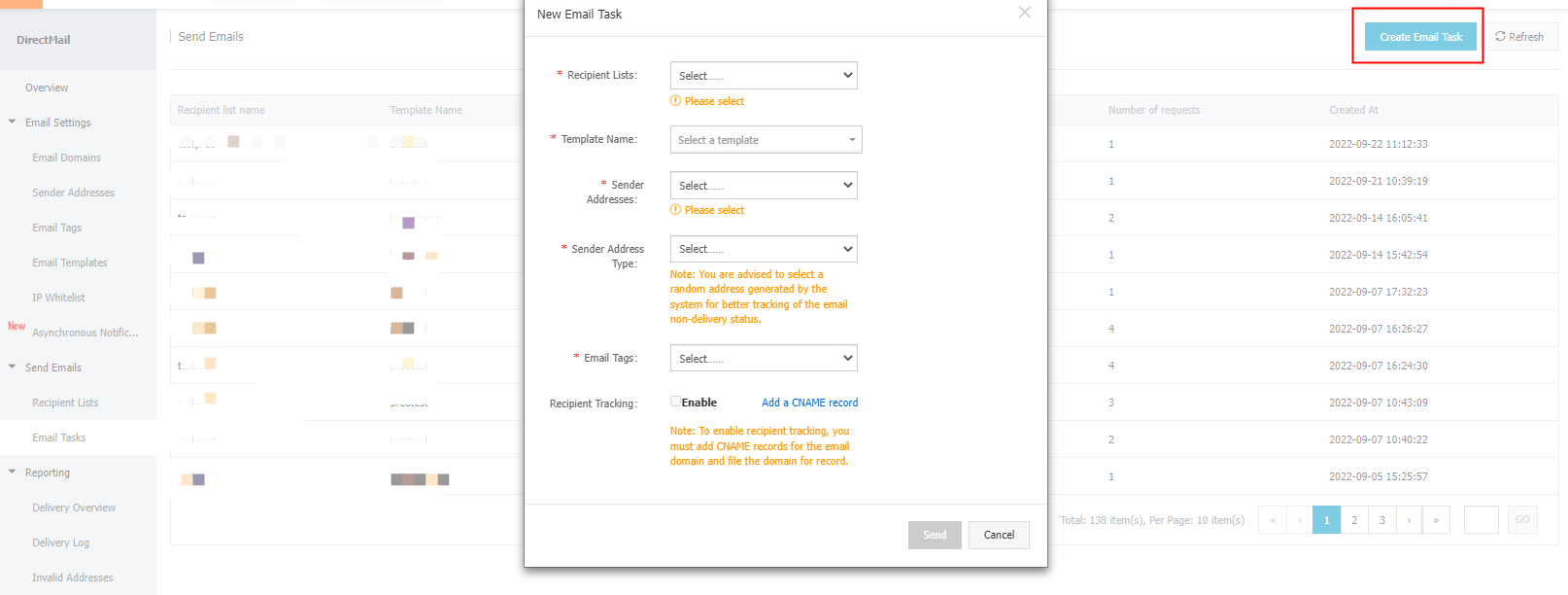The image size is (1568, 595).
Task: Click the Number of requests column header
Action: pos(1154,110)
